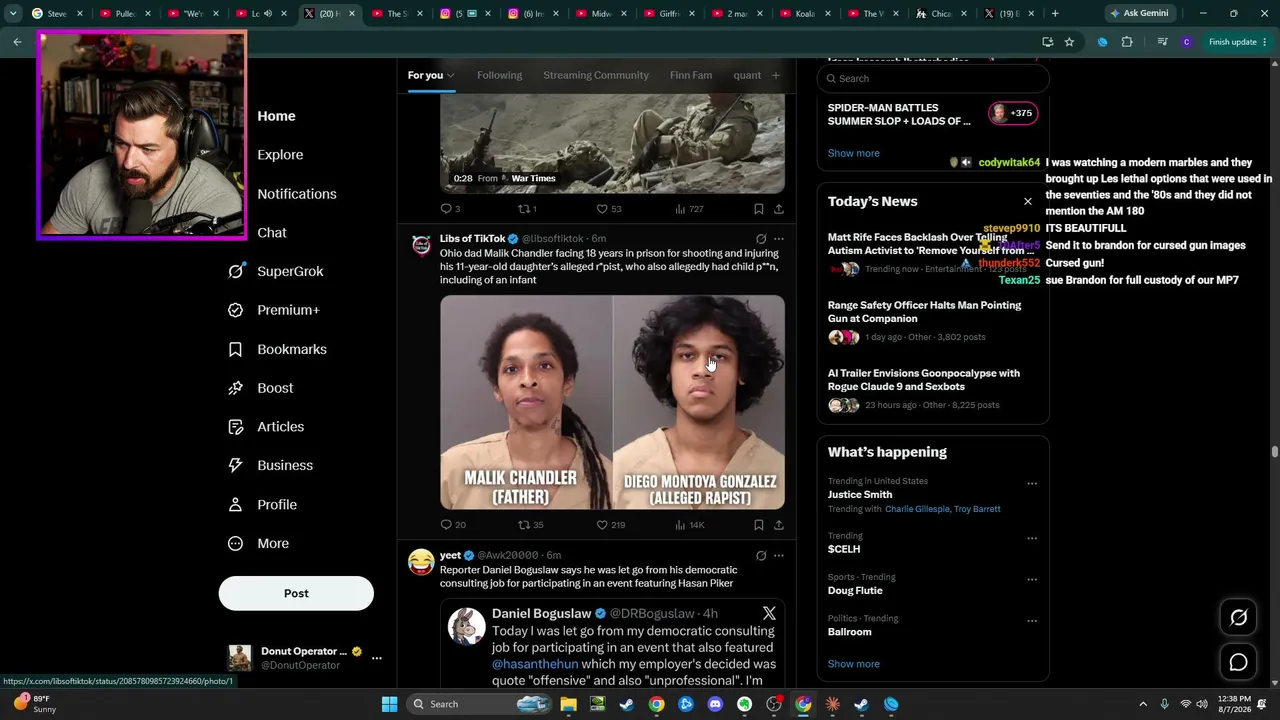Image resolution: width=1280 pixels, height=720 pixels.
Task: Open options for Justice Smith trend
Action: (1032, 484)
